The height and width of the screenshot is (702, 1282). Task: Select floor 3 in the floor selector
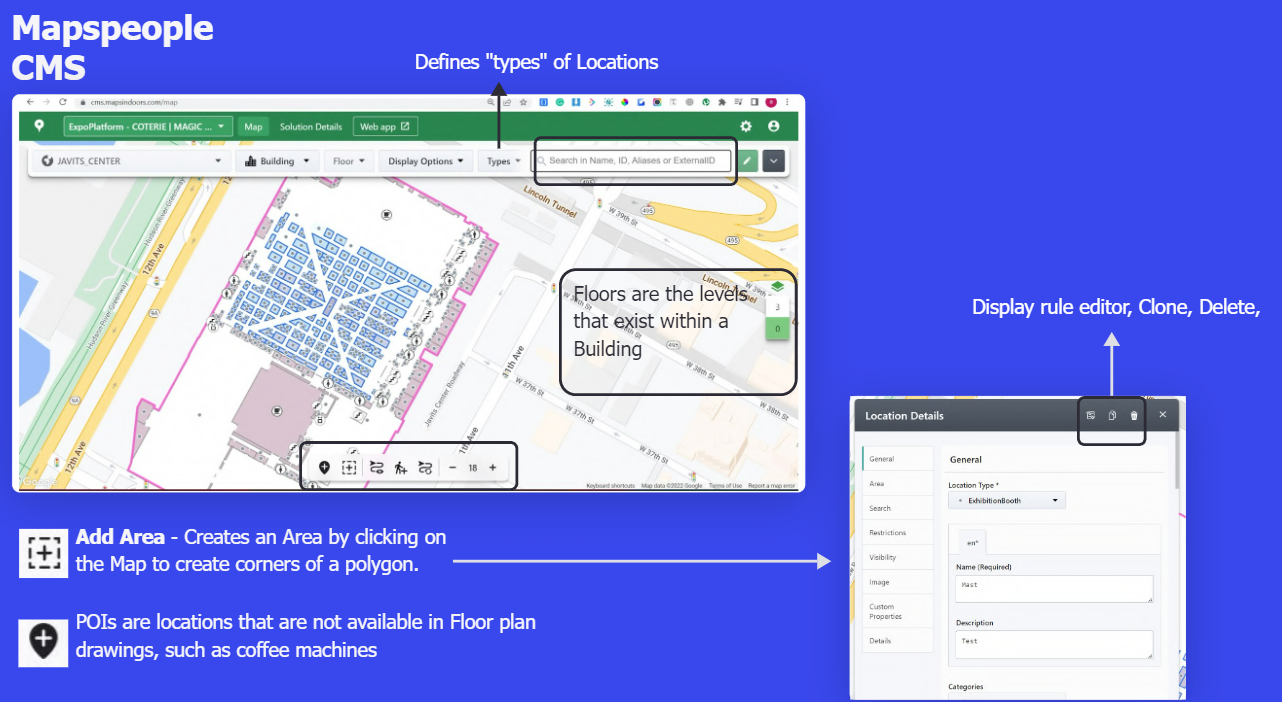(x=778, y=307)
